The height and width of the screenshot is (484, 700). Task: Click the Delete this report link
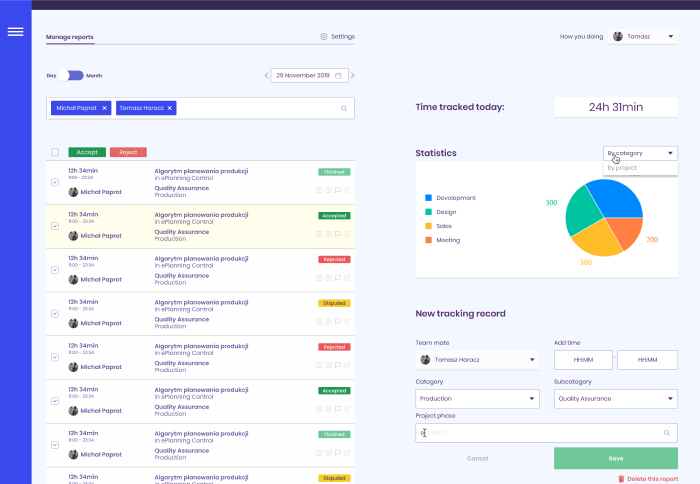tap(648, 479)
